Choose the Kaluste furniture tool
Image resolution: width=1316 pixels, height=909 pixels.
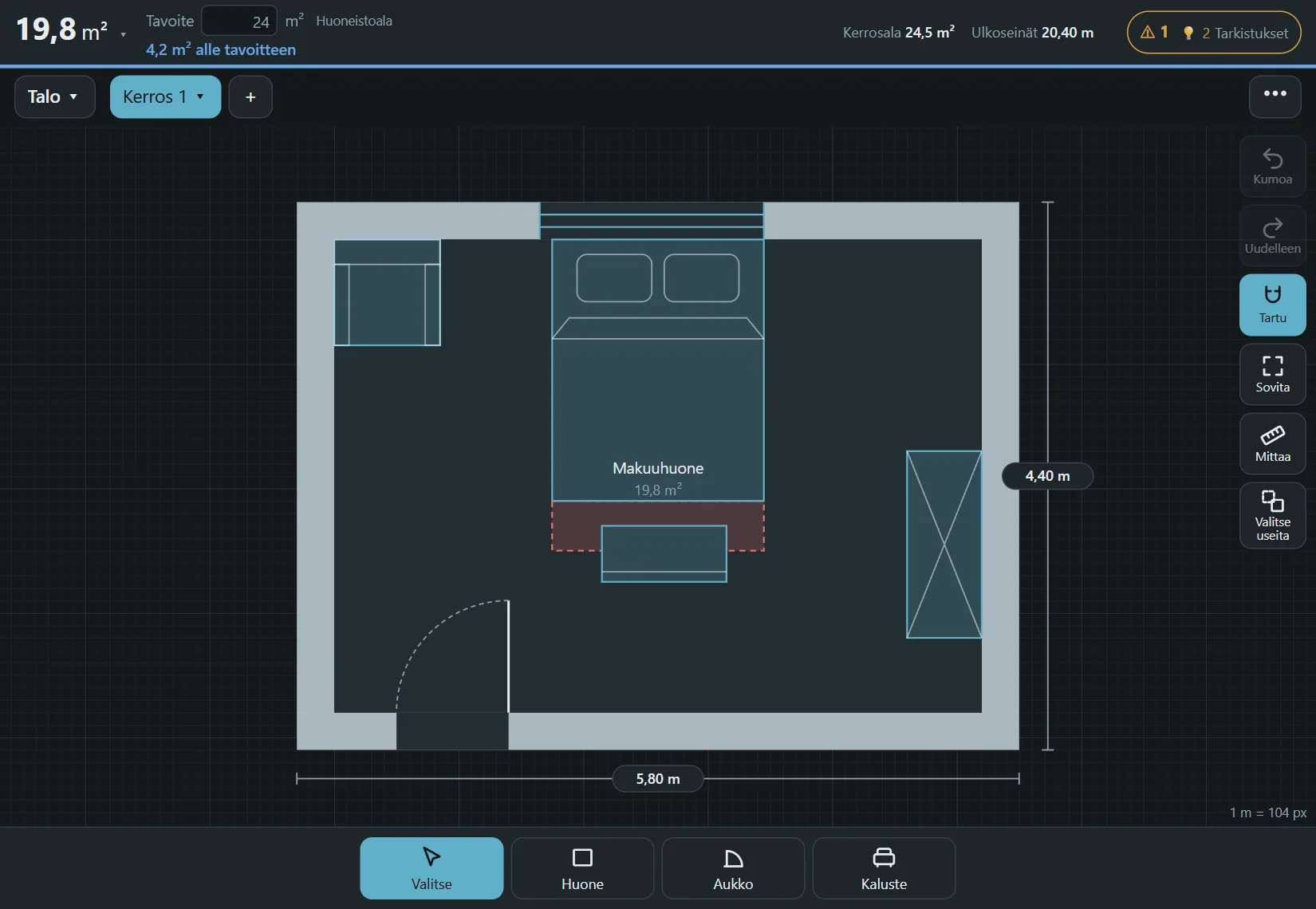click(884, 868)
